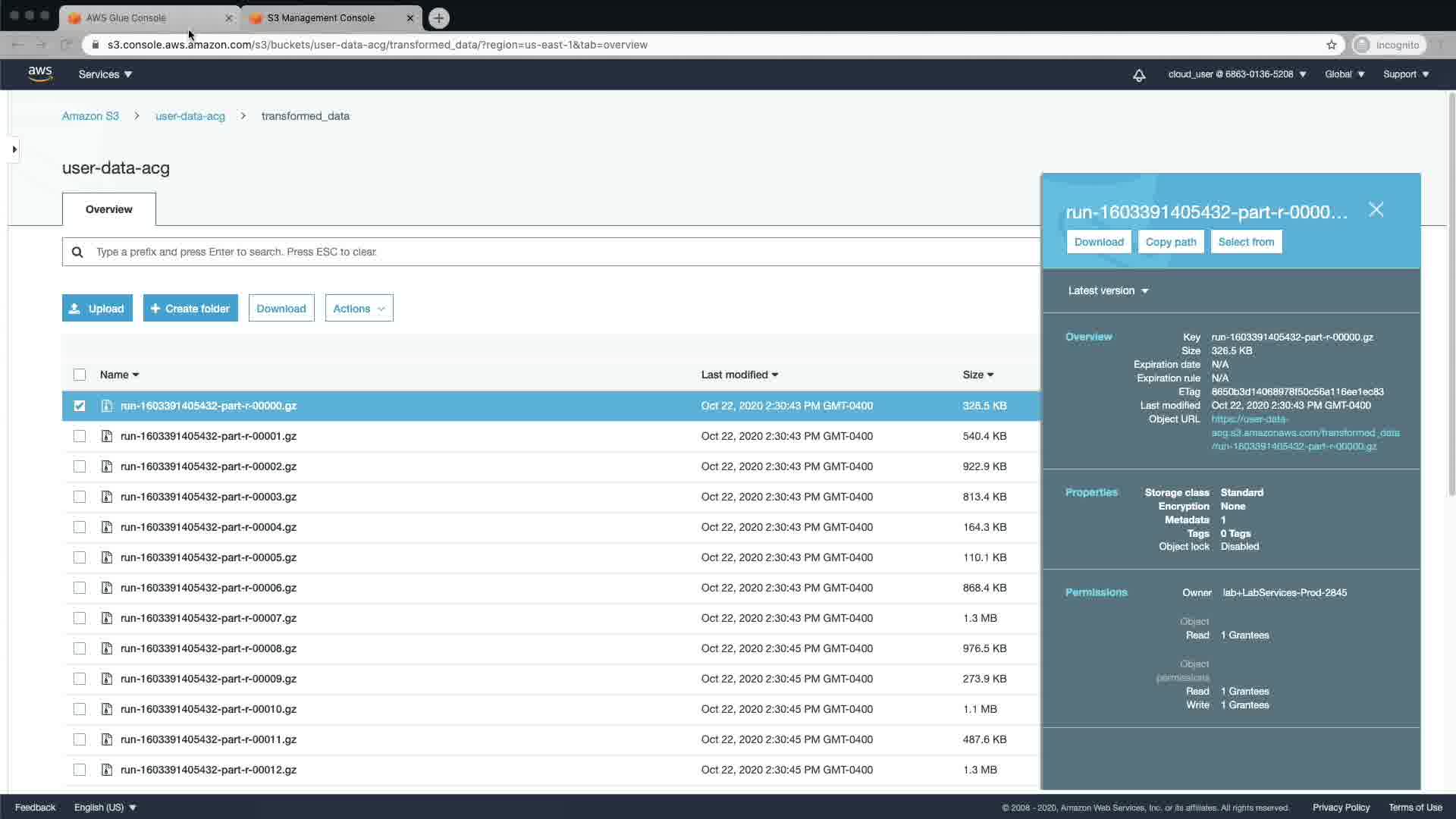Screen dimensions: 1456x819
Task: Open the Actions dropdown
Action: [x=359, y=309]
